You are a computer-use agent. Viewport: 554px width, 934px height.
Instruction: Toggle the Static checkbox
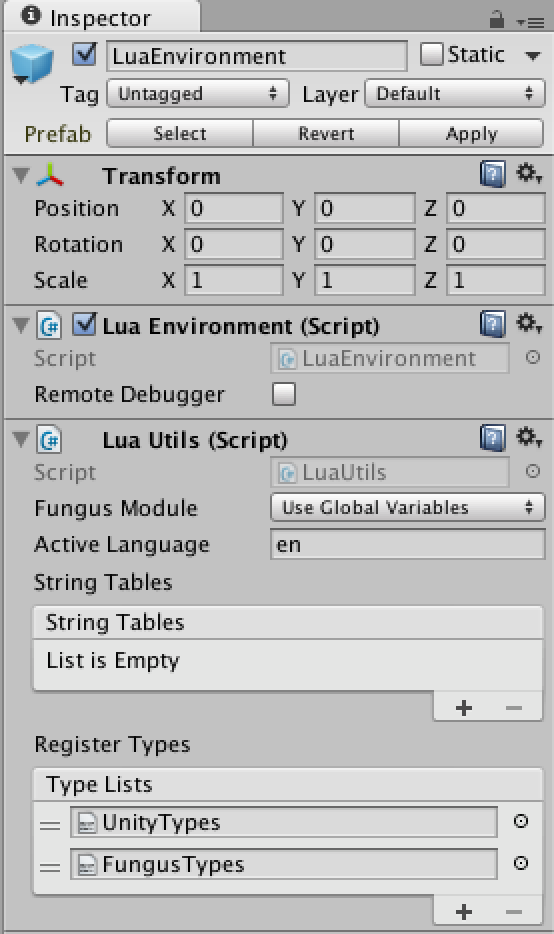[x=431, y=55]
